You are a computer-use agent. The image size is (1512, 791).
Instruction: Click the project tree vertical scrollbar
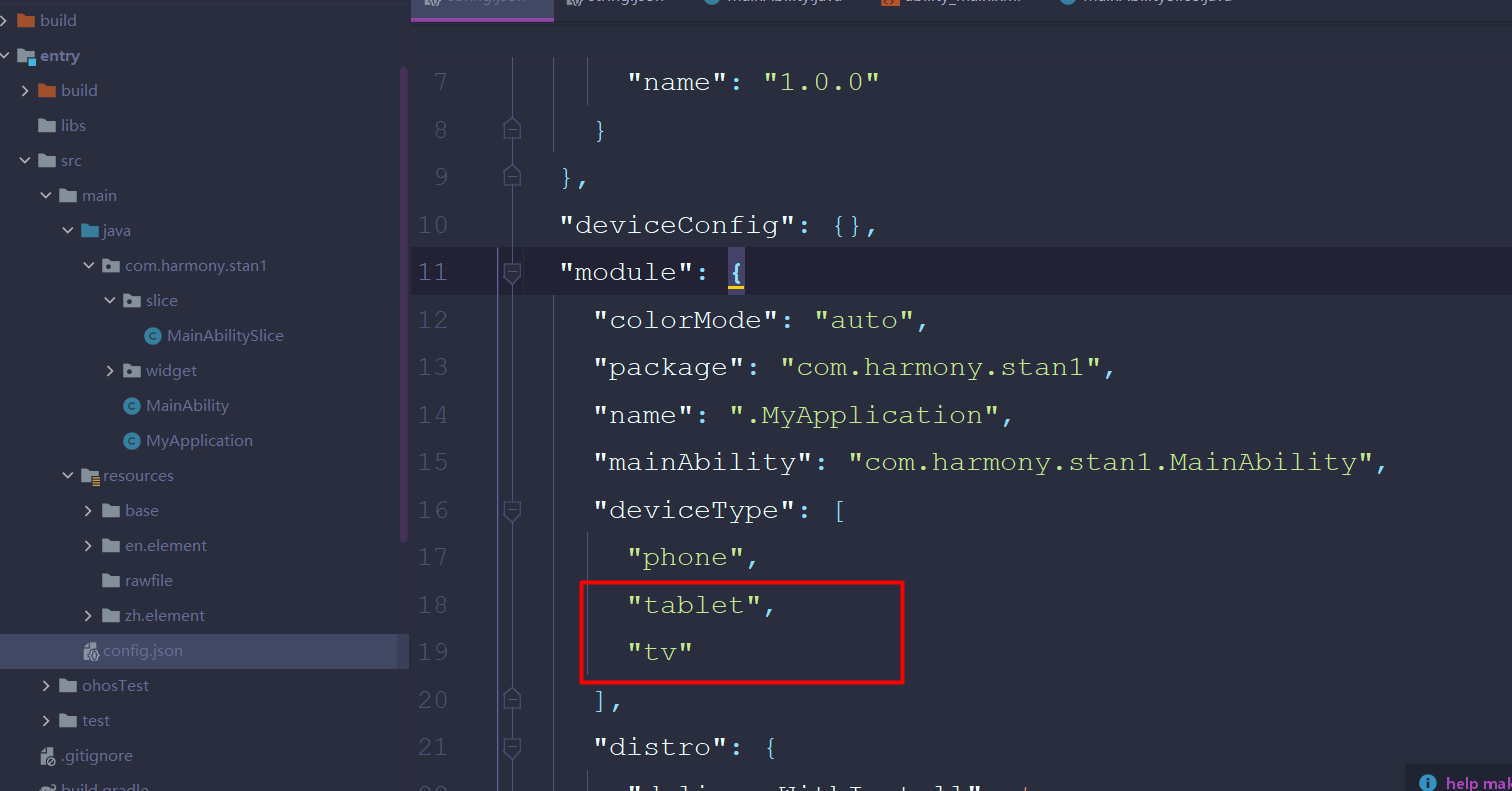click(x=403, y=305)
